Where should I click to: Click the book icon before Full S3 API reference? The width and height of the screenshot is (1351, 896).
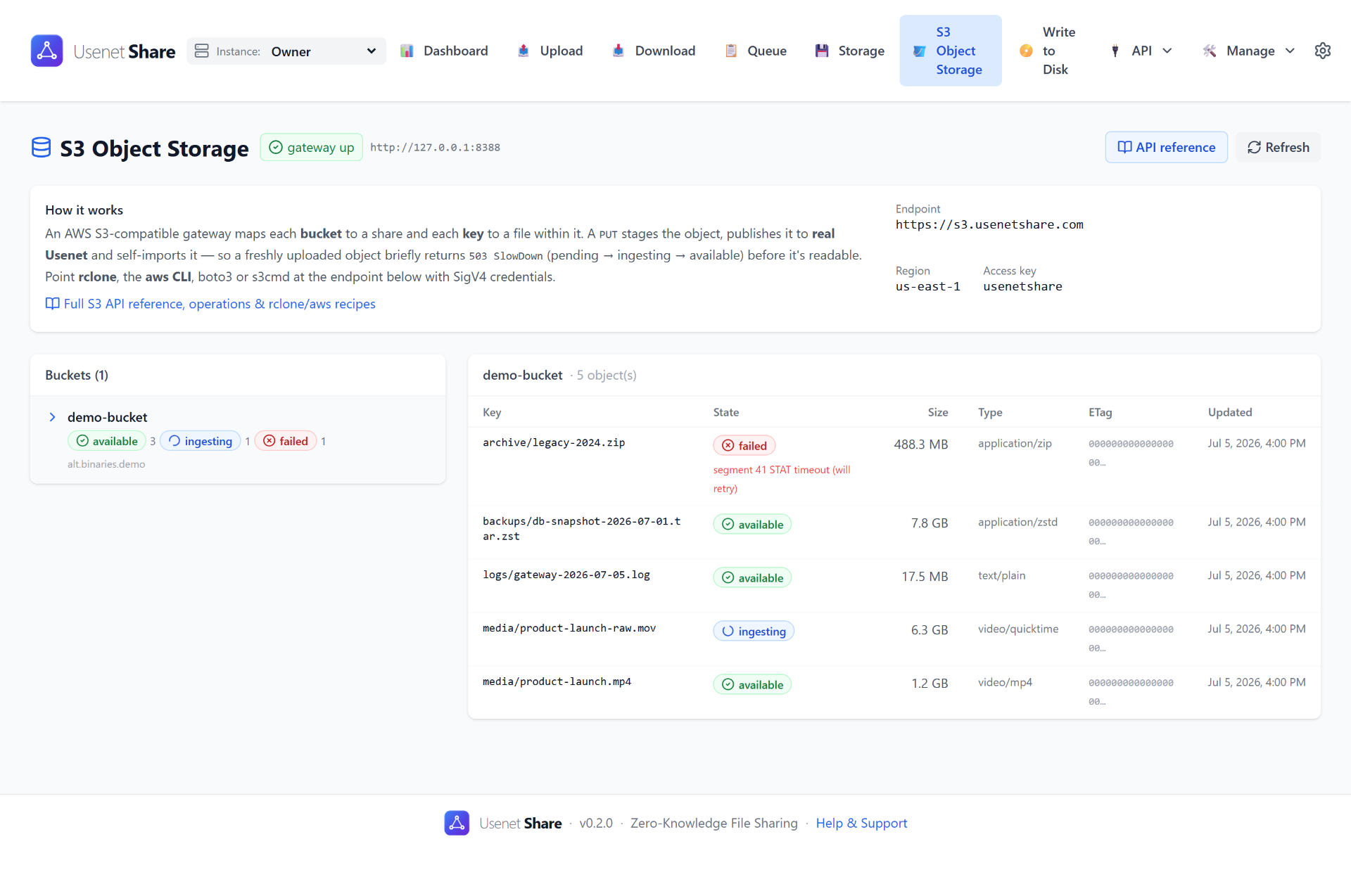click(x=52, y=303)
